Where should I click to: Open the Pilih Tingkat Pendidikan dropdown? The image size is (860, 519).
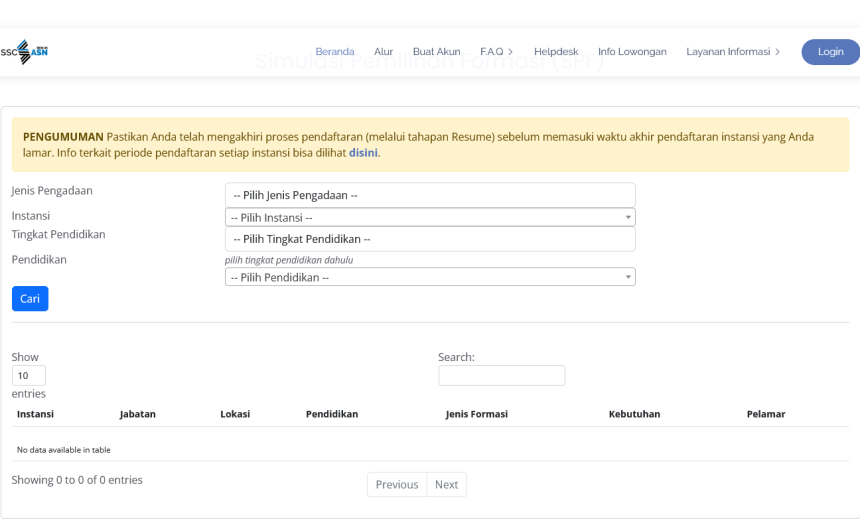pyautogui.click(x=430, y=239)
